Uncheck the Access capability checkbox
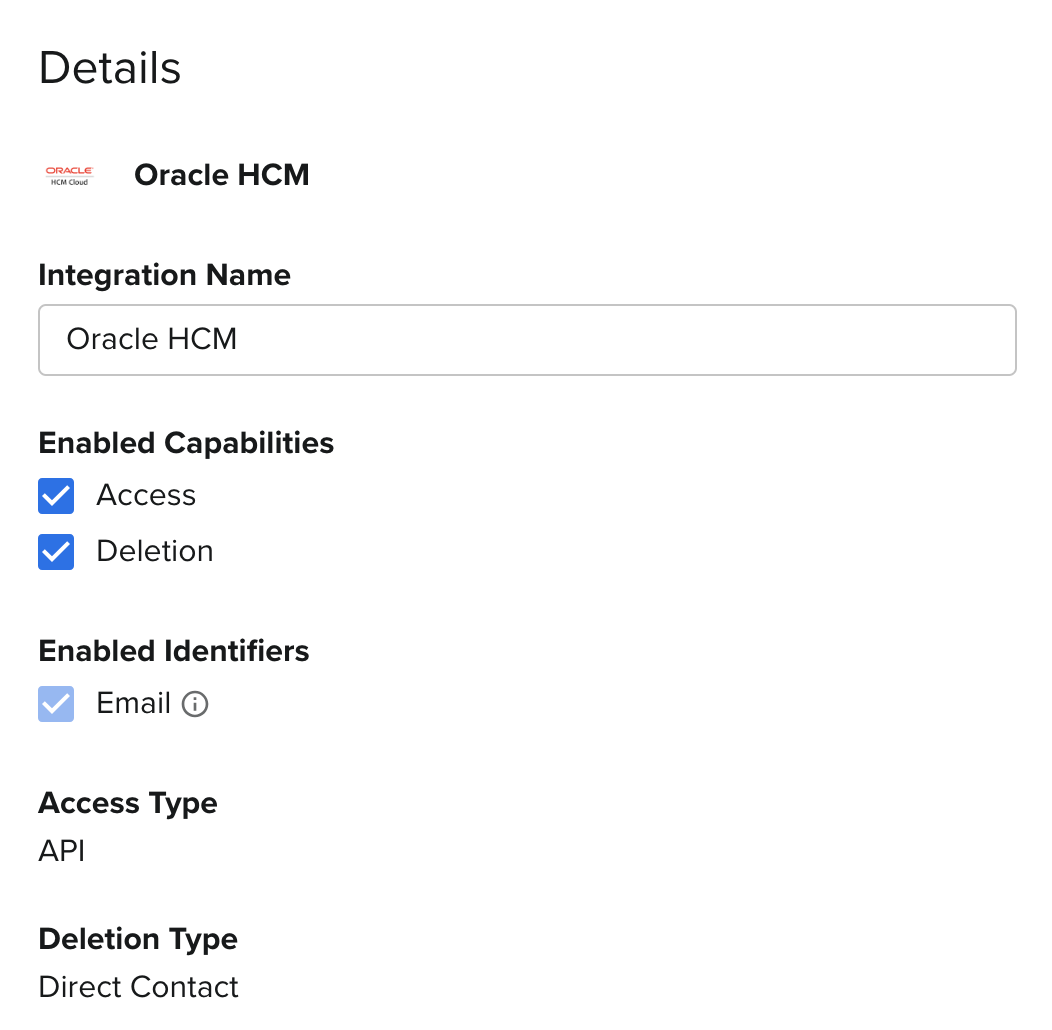The height and width of the screenshot is (1030, 1052). click(56, 496)
